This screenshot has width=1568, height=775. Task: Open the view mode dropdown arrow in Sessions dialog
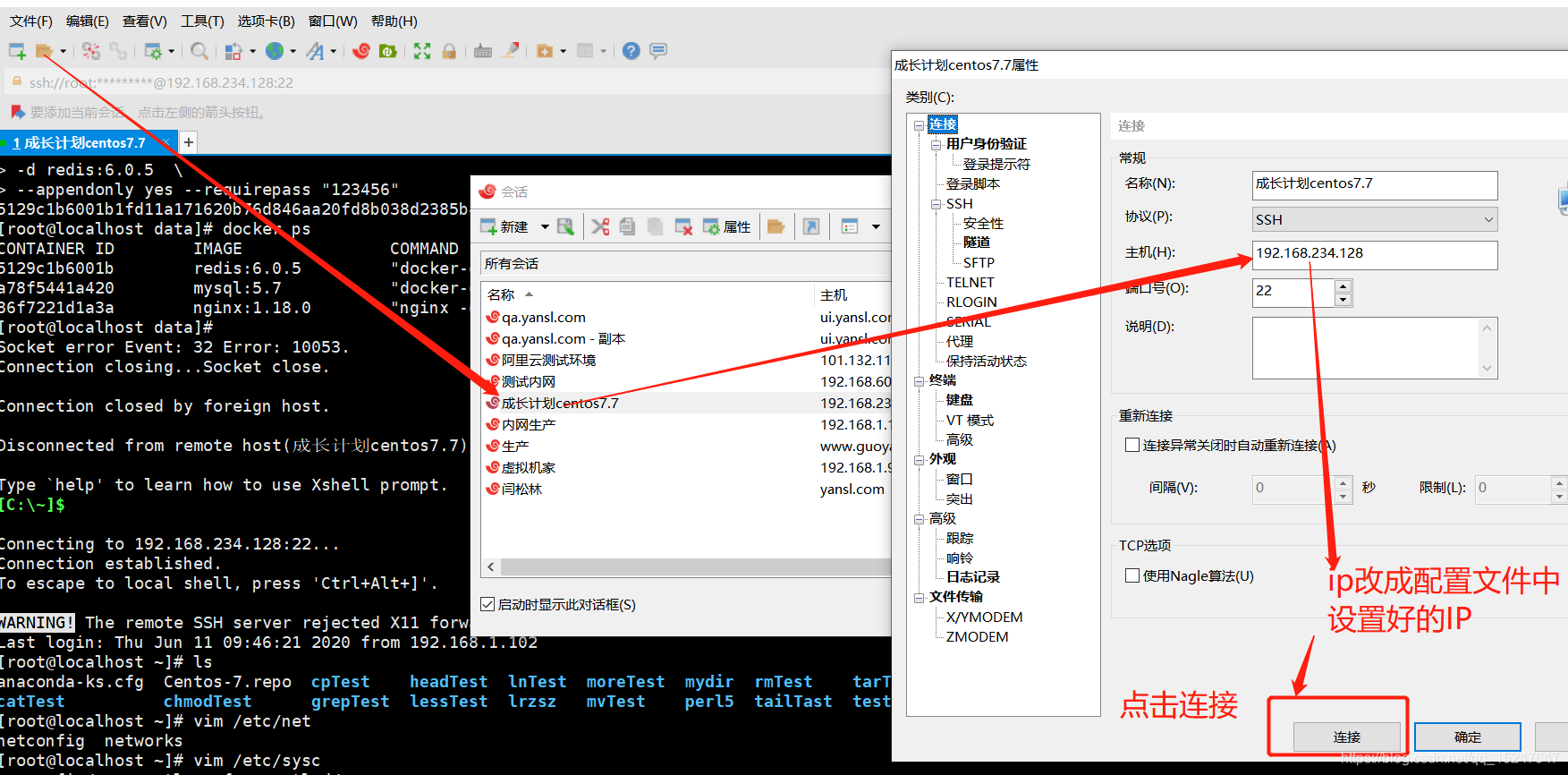point(876,227)
